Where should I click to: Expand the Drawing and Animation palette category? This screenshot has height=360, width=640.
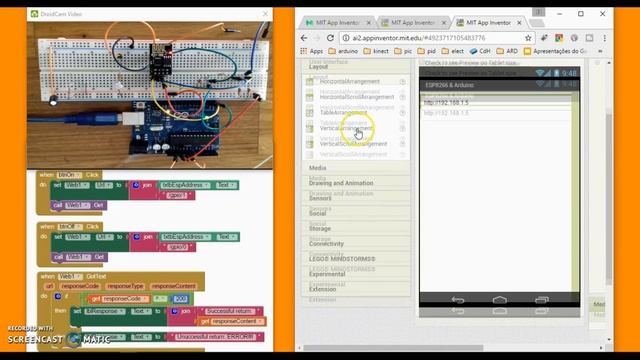pyautogui.click(x=356, y=183)
